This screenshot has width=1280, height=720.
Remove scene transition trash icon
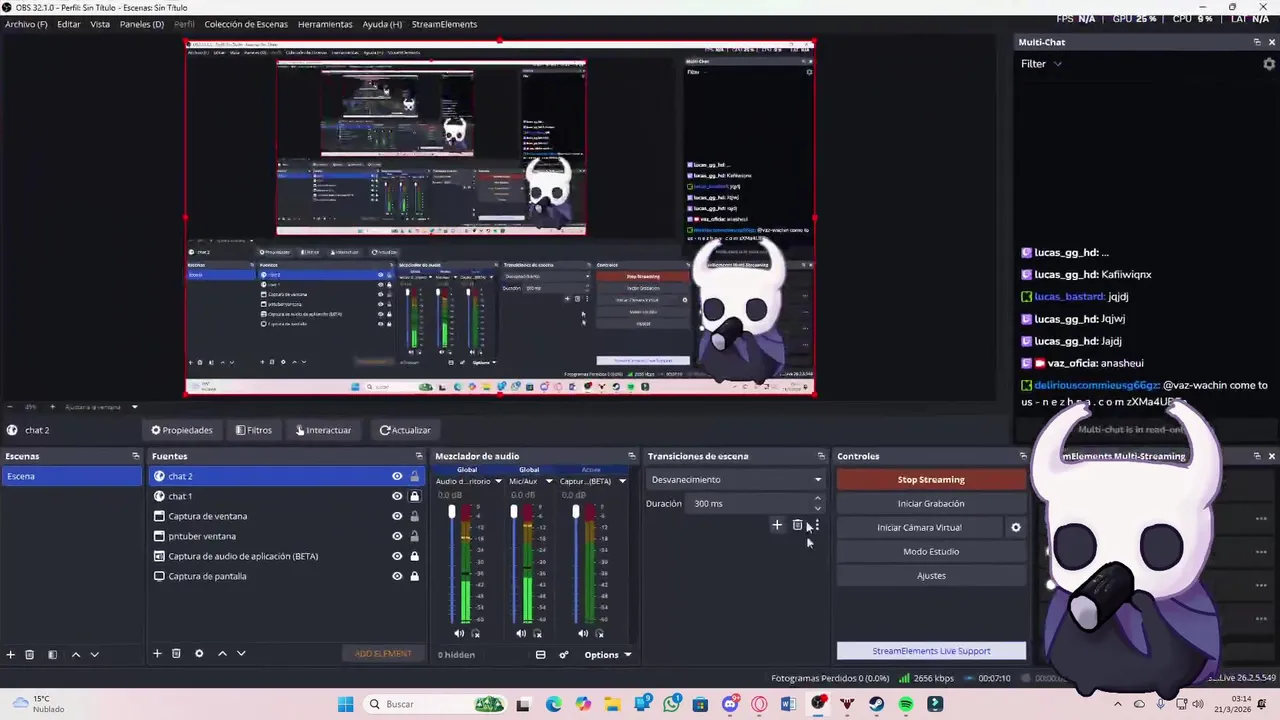pyautogui.click(x=797, y=525)
